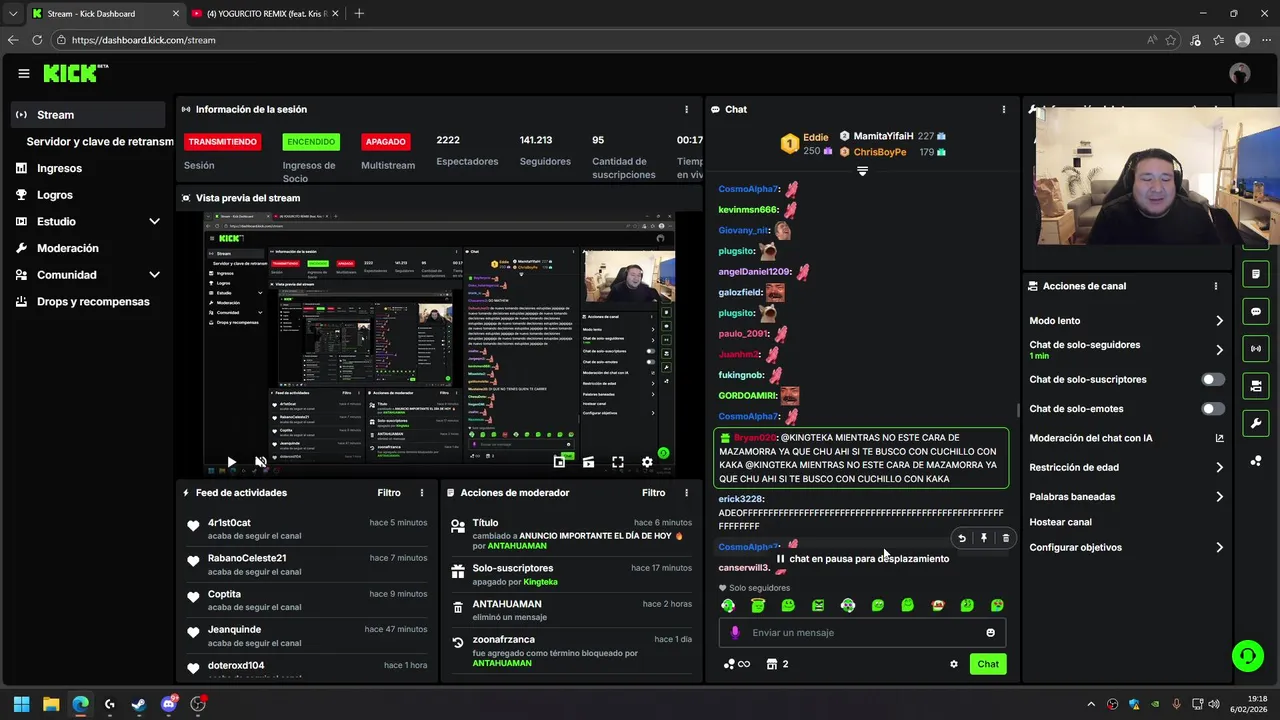Screen dimensions: 1280x720
Task: Click the Enviar un mensaje field
Action: (x=862, y=633)
